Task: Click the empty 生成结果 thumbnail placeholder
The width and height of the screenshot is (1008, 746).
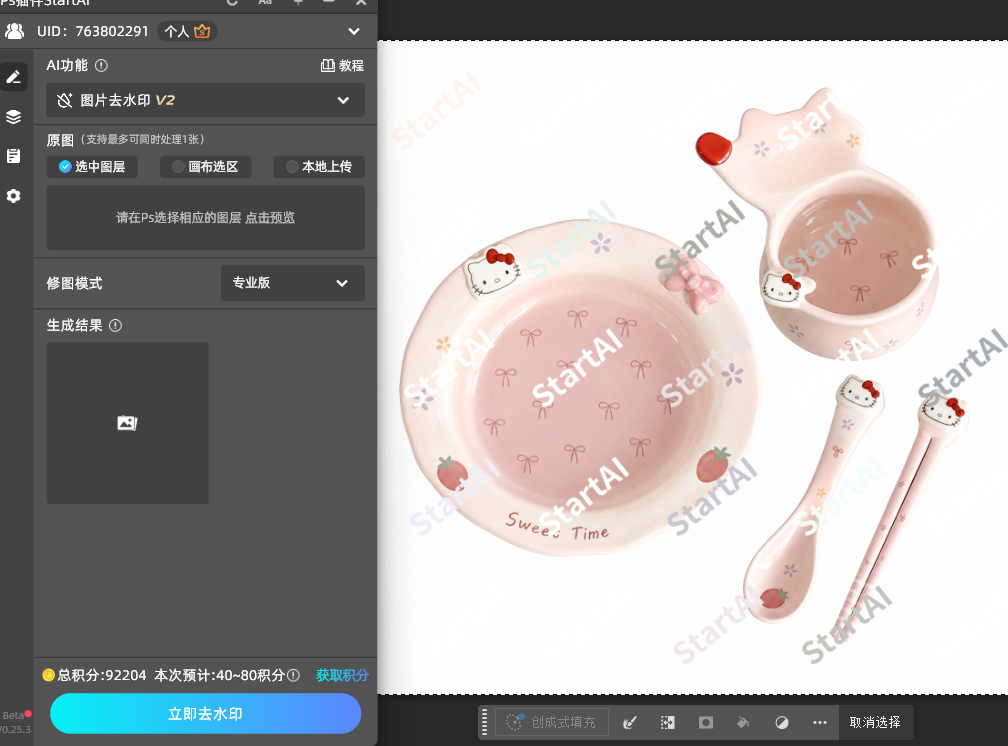Action: 127,423
